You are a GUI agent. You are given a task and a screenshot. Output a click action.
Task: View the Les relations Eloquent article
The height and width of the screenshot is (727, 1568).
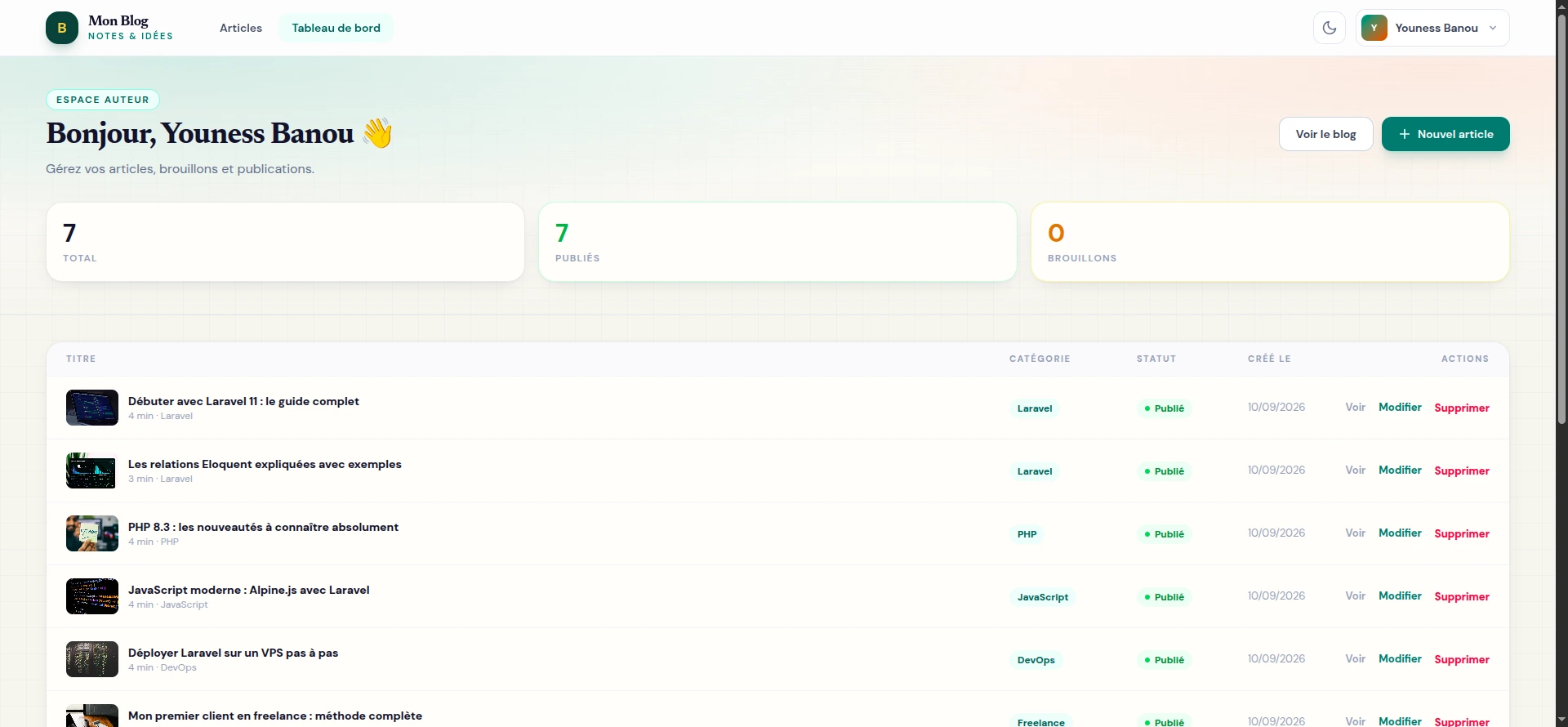click(x=1355, y=470)
